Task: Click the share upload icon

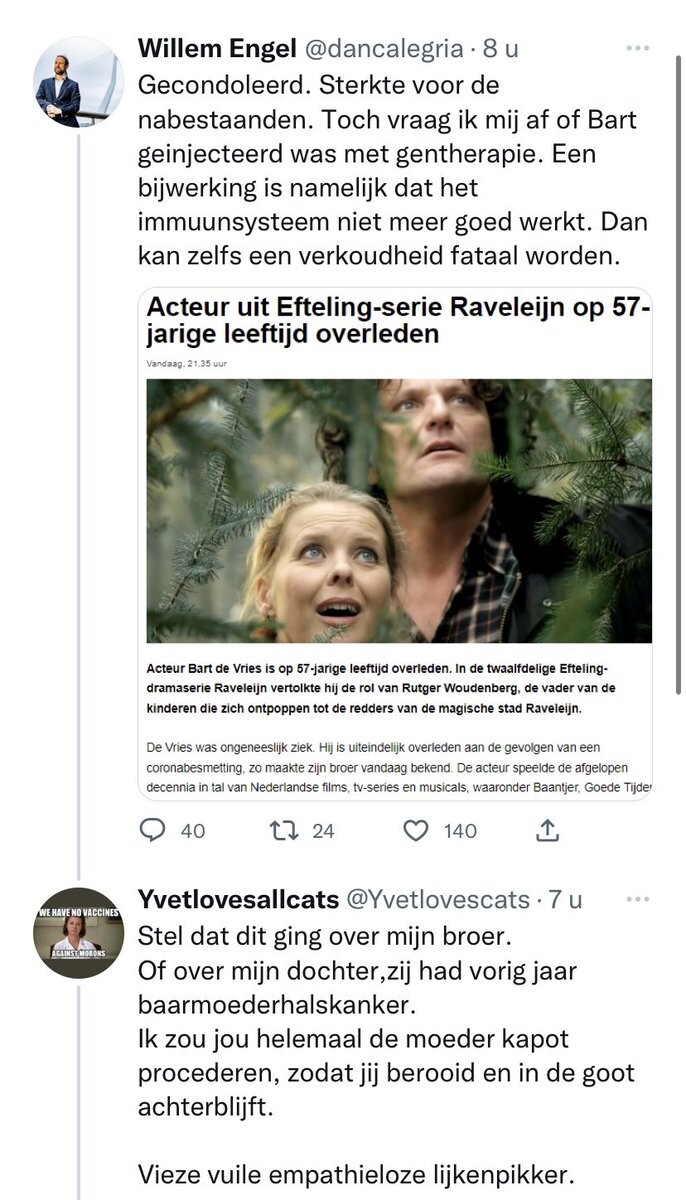Action: click(548, 830)
